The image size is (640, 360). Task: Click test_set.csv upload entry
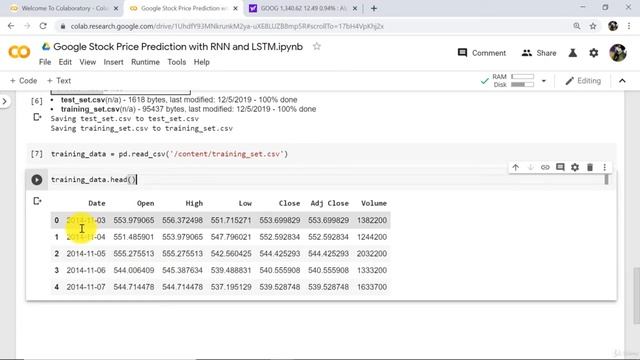coord(179,100)
